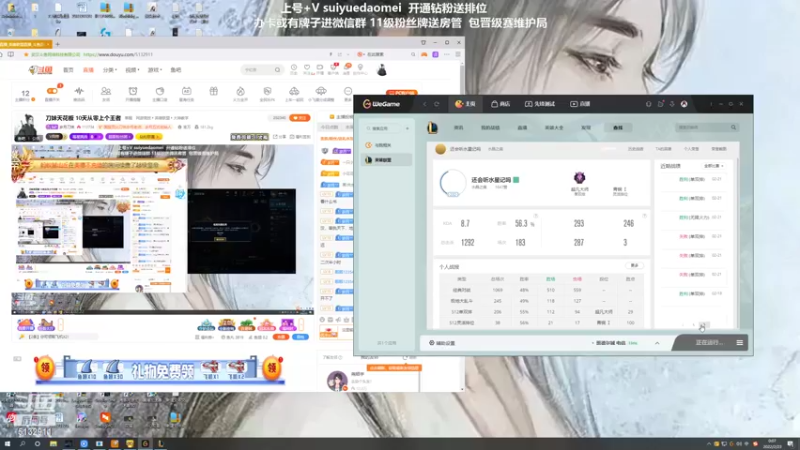Click the Douyu gift box tool icon
Screen dimensions: 800x450
click(x=213, y=91)
